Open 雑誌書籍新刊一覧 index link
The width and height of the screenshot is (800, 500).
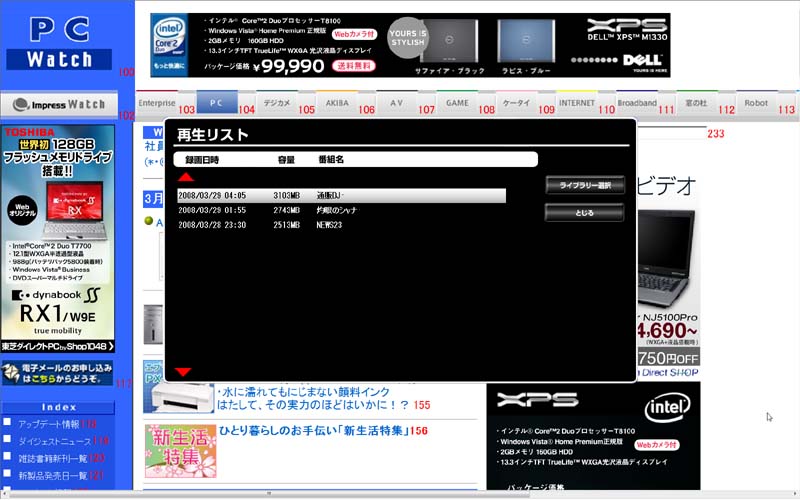coord(53,459)
